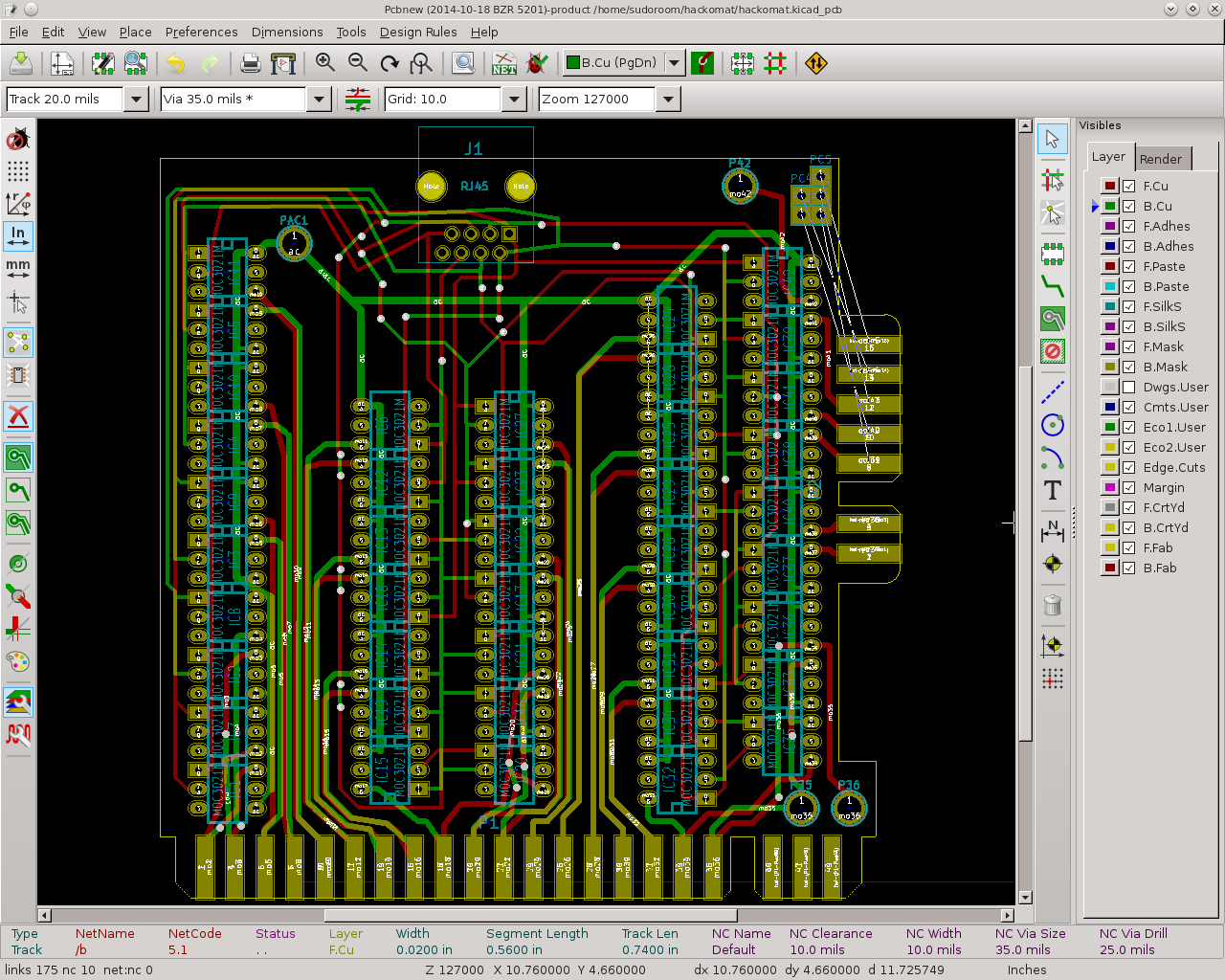Open the Grid: 10.0 dropdown
The height and width of the screenshot is (980, 1225).
pos(514,99)
